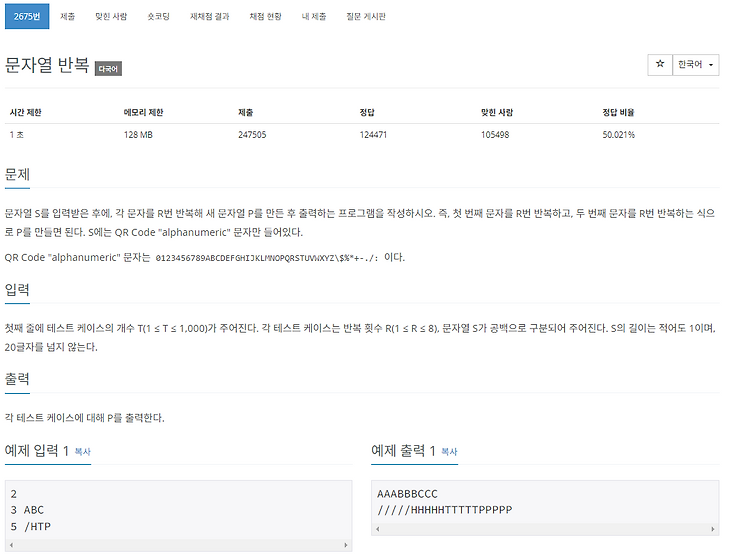Screen dimensions: 750x558
Task: Click the 입력 section heading
Action: pyautogui.click(x=17, y=289)
